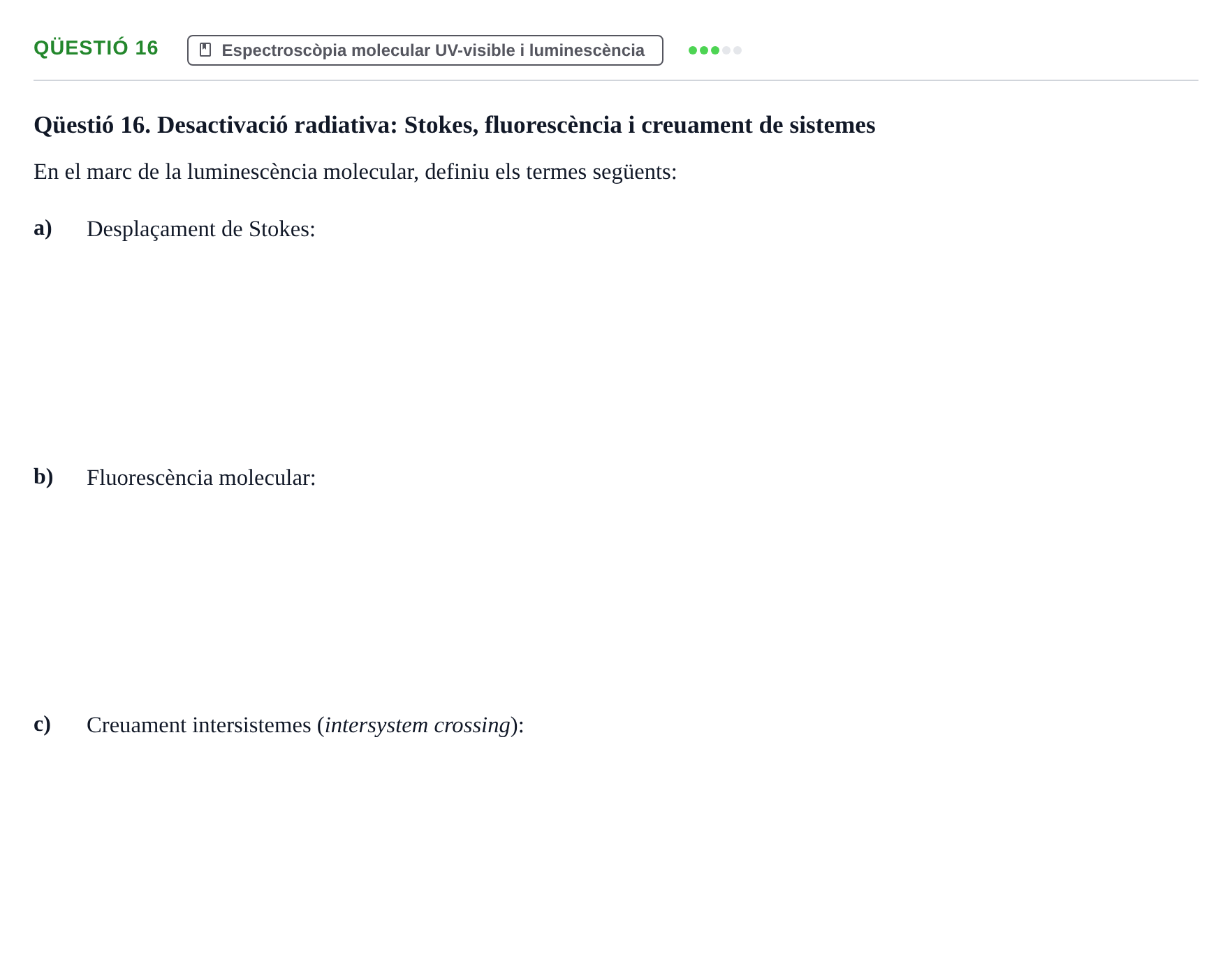The image size is (1232, 967).
Task: Click the 'Espectroscòpia molecular UV-visible i luminescència' tag
Action: [x=425, y=50]
